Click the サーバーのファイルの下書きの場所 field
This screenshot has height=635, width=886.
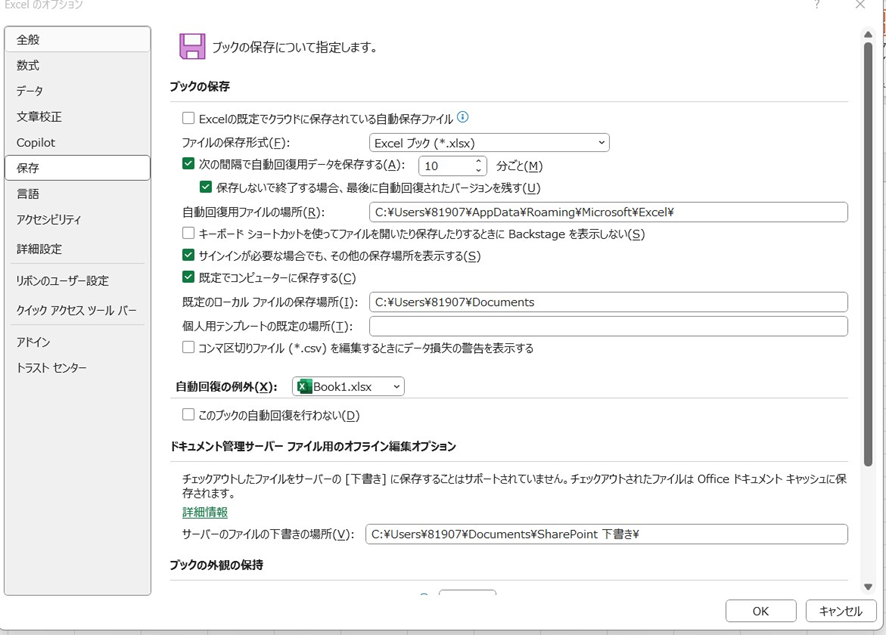607,534
